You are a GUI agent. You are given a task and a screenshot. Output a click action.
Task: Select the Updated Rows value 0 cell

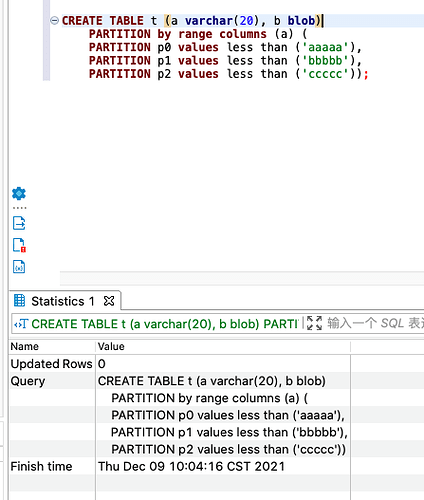[x=102, y=364]
